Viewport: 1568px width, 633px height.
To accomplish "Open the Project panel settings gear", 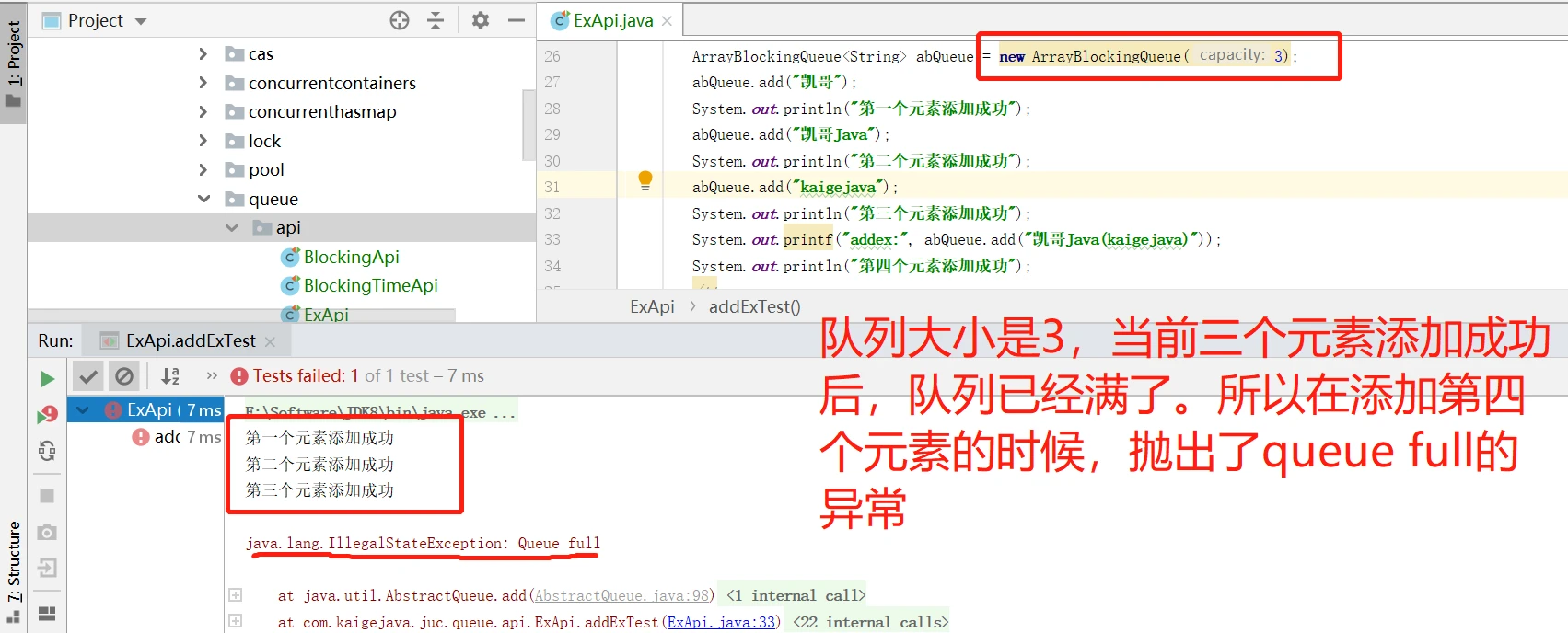I will point(481,20).
